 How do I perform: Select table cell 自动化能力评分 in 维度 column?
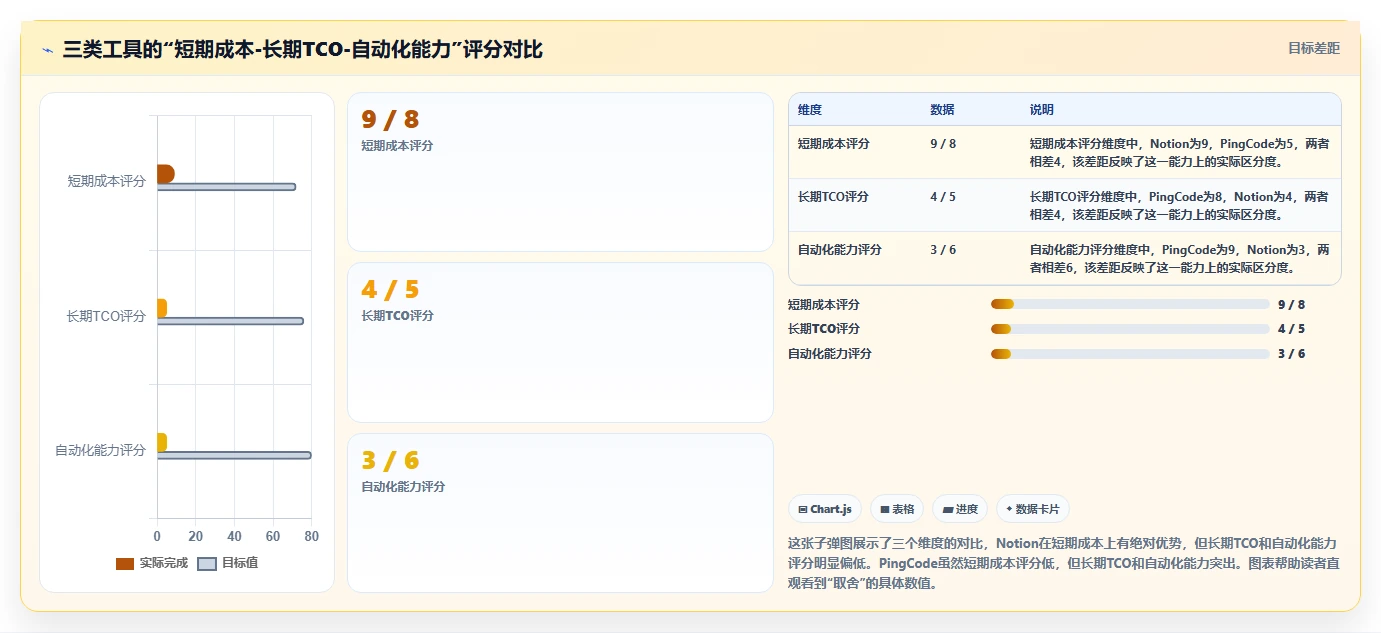840,250
